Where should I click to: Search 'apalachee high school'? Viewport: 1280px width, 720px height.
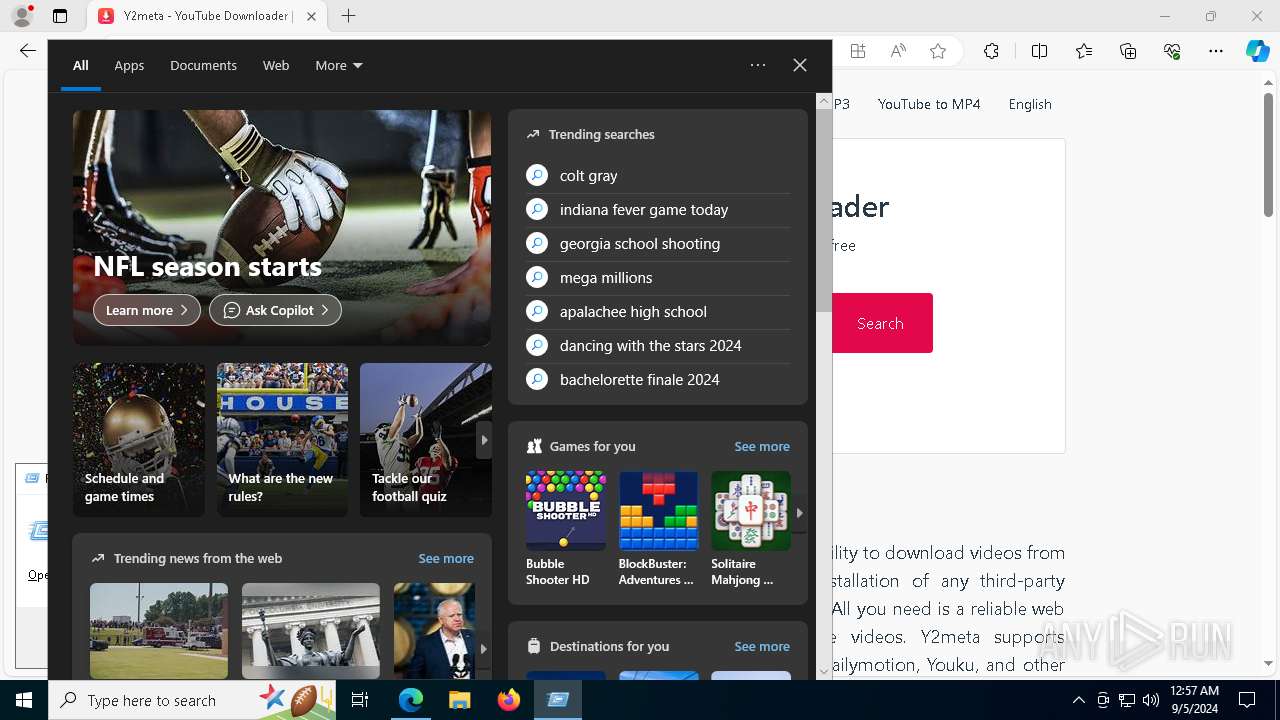pos(658,311)
